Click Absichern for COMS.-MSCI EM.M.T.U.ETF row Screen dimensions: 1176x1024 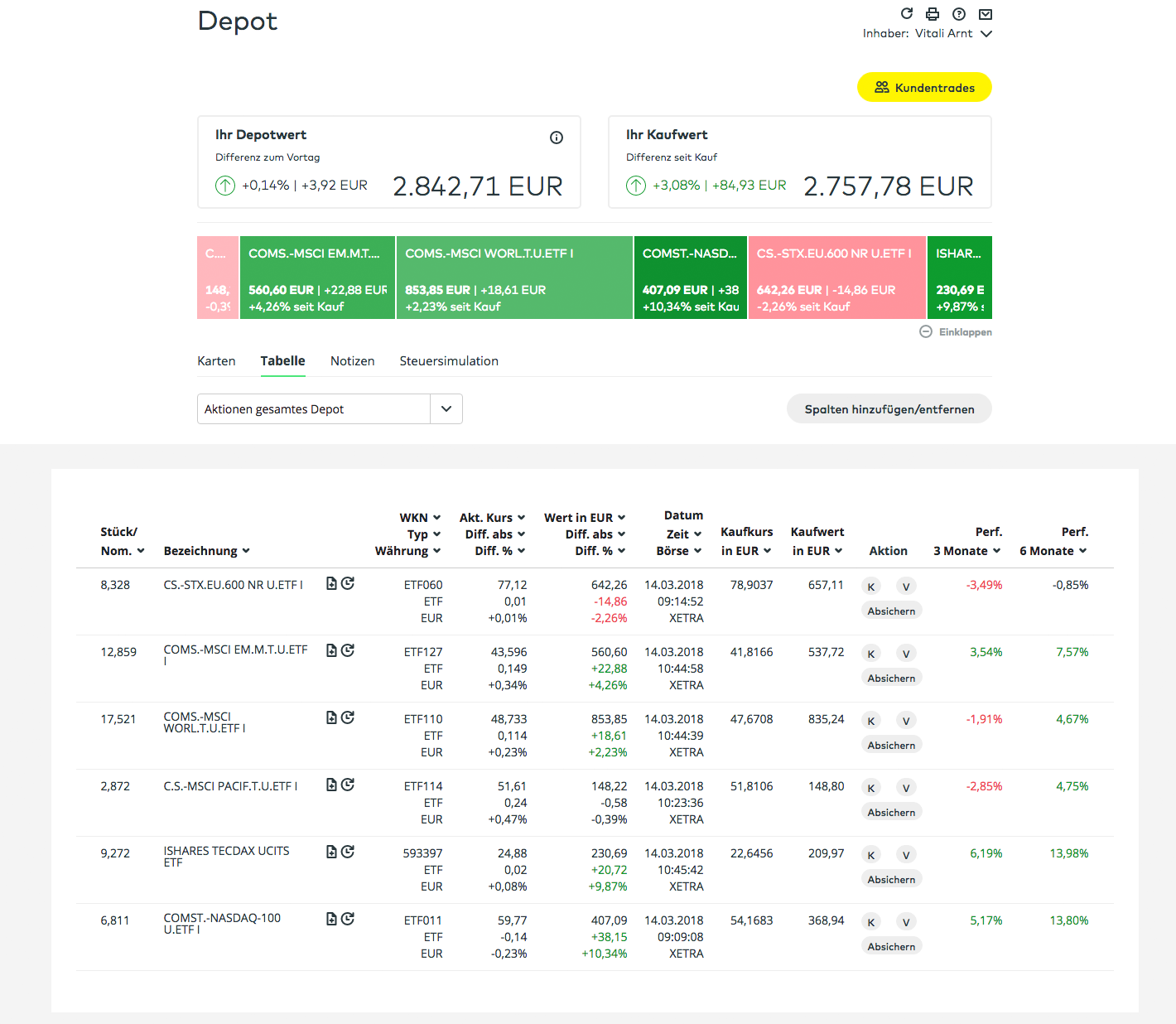click(x=892, y=678)
